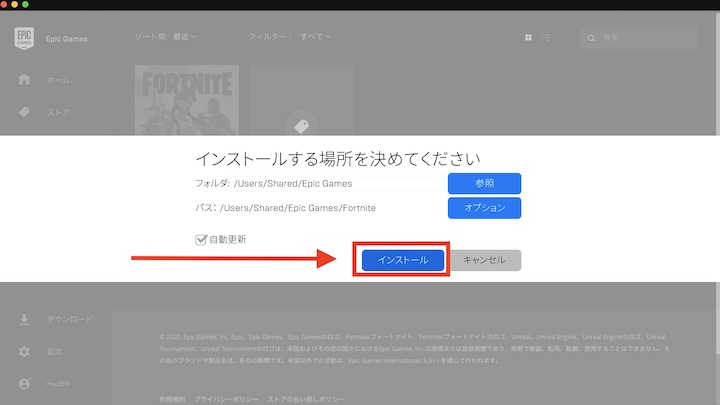Viewport: 720px width, 405px height.
Task: Select the Fortnite game thumbnail
Action: click(x=186, y=100)
